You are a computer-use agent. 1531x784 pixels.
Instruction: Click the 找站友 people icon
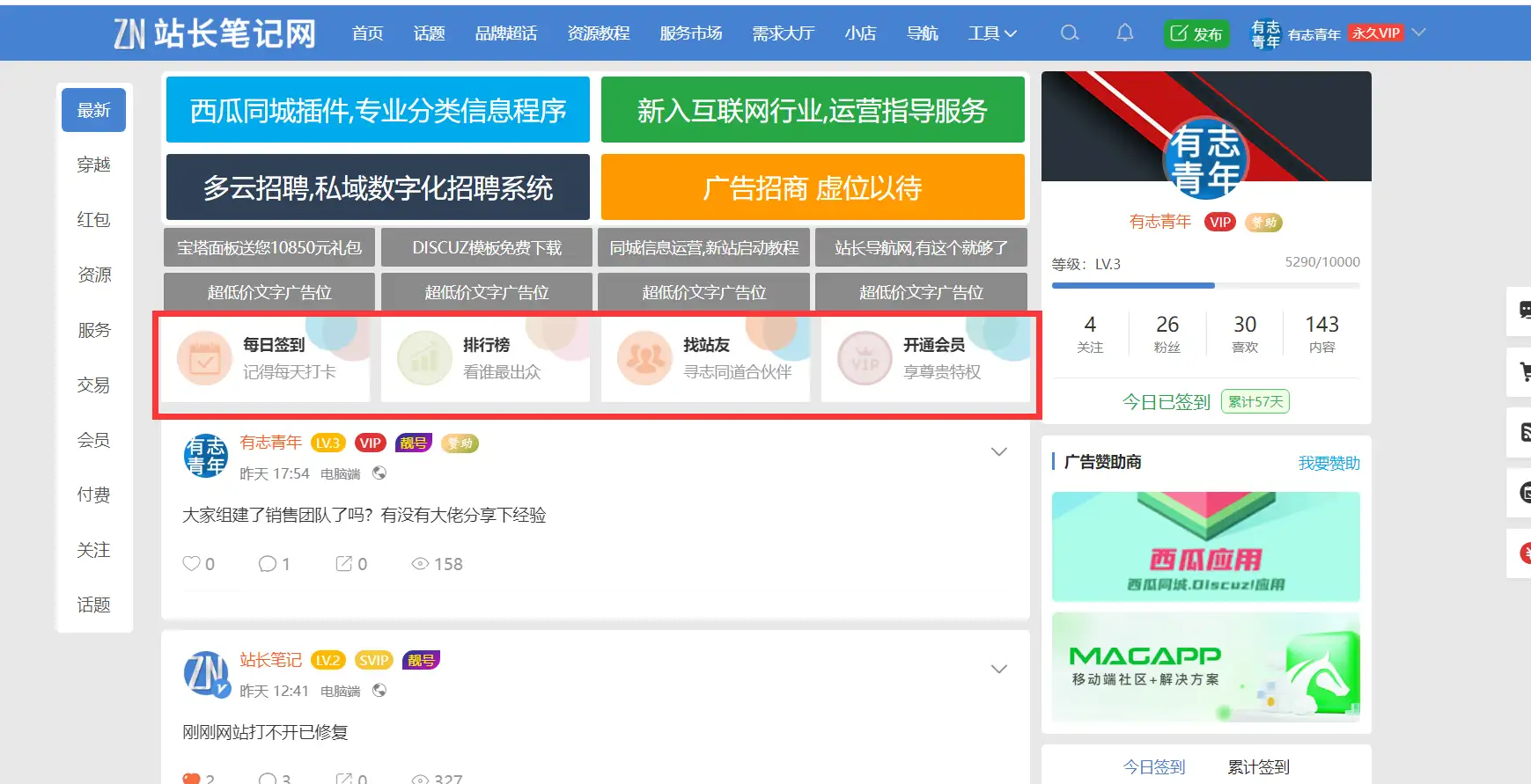pyautogui.click(x=644, y=358)
